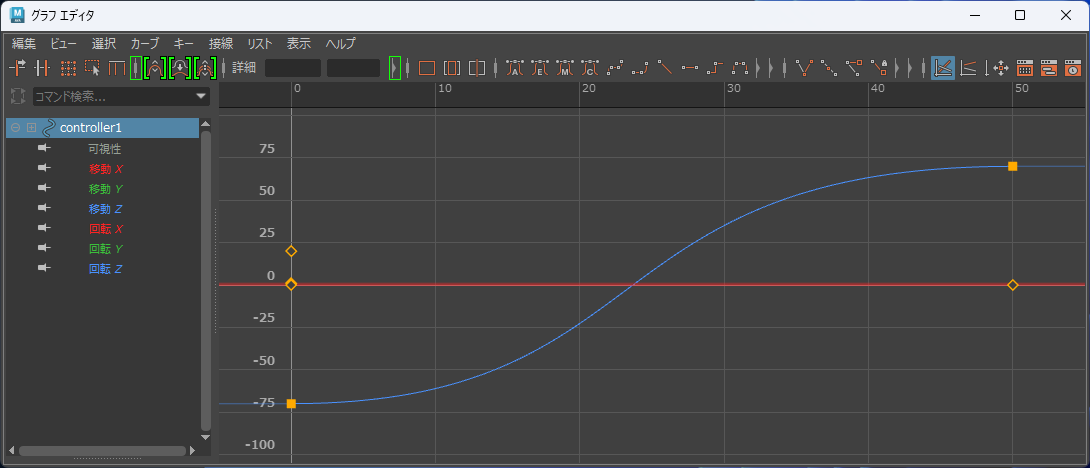The image size is (1090, 468).
Task: Select the filled key at frame 0, value -75
Action: point(291,403)
